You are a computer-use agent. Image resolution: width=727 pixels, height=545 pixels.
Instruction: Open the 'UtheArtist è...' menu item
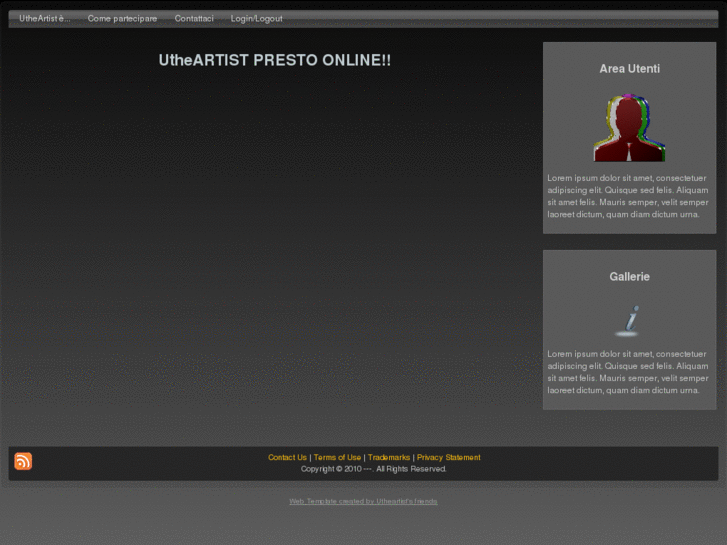coord(45,19)
